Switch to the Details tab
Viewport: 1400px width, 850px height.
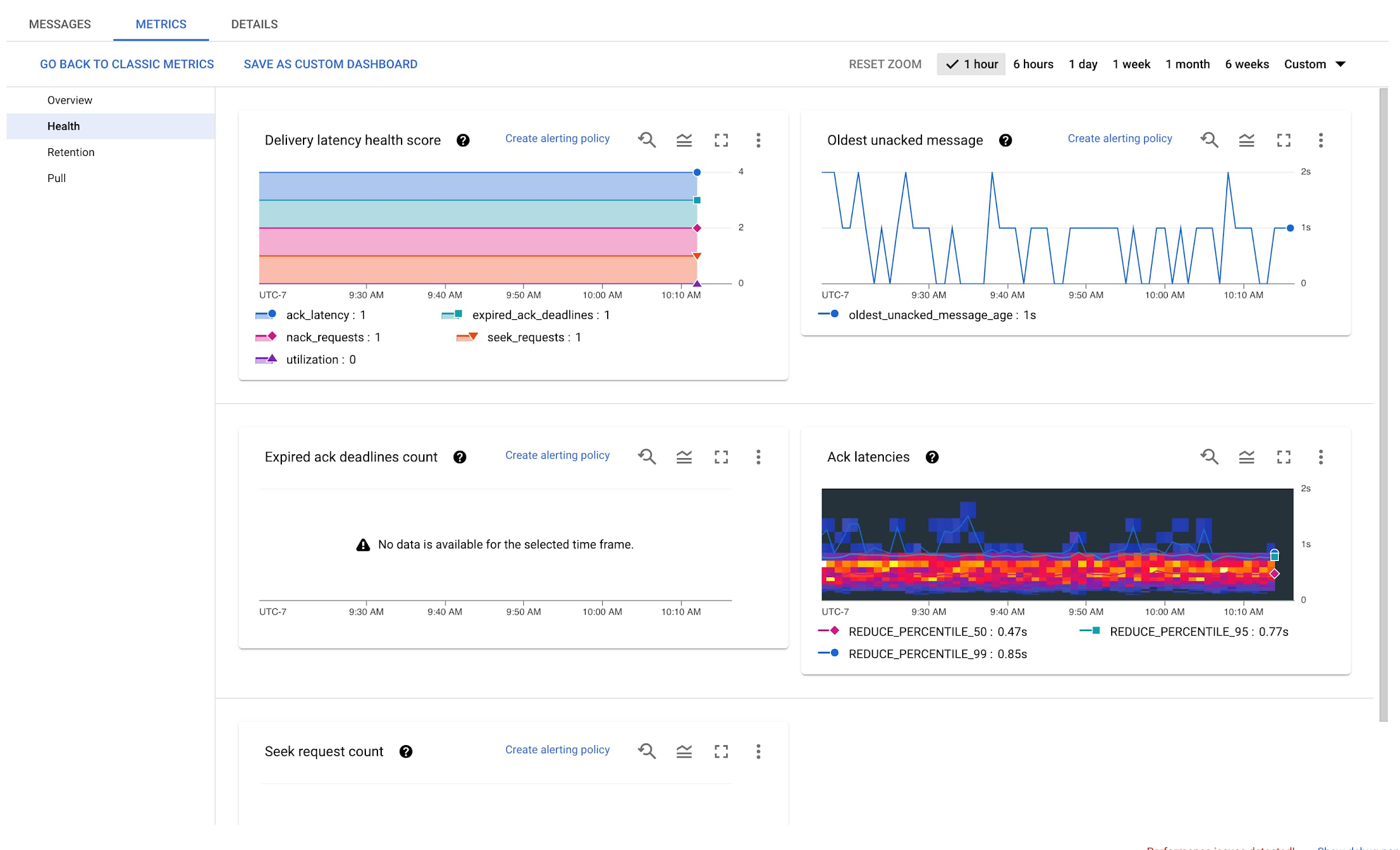(x=253, y=22)
